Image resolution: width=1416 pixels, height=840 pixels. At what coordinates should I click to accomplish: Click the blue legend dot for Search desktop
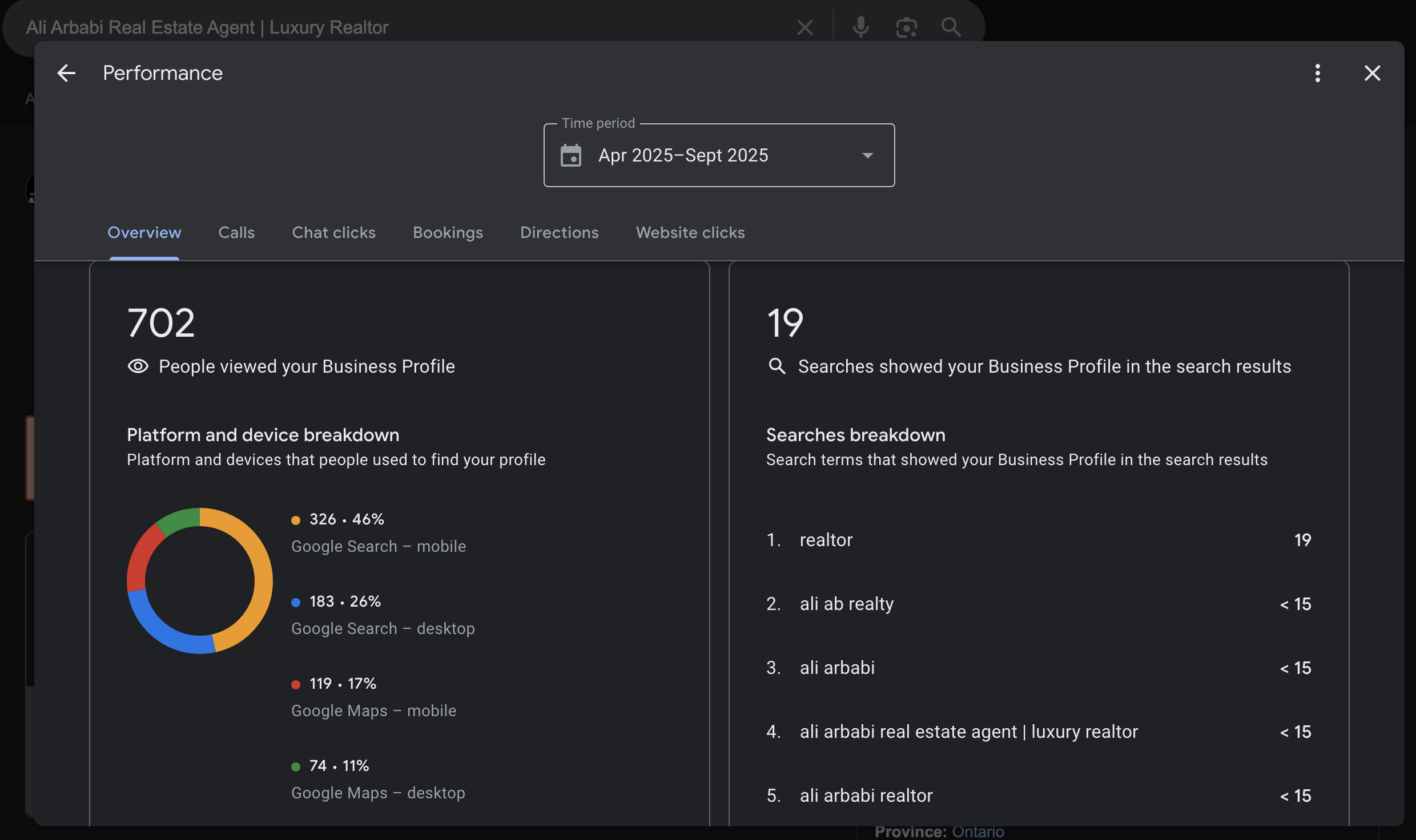[296, 602]
